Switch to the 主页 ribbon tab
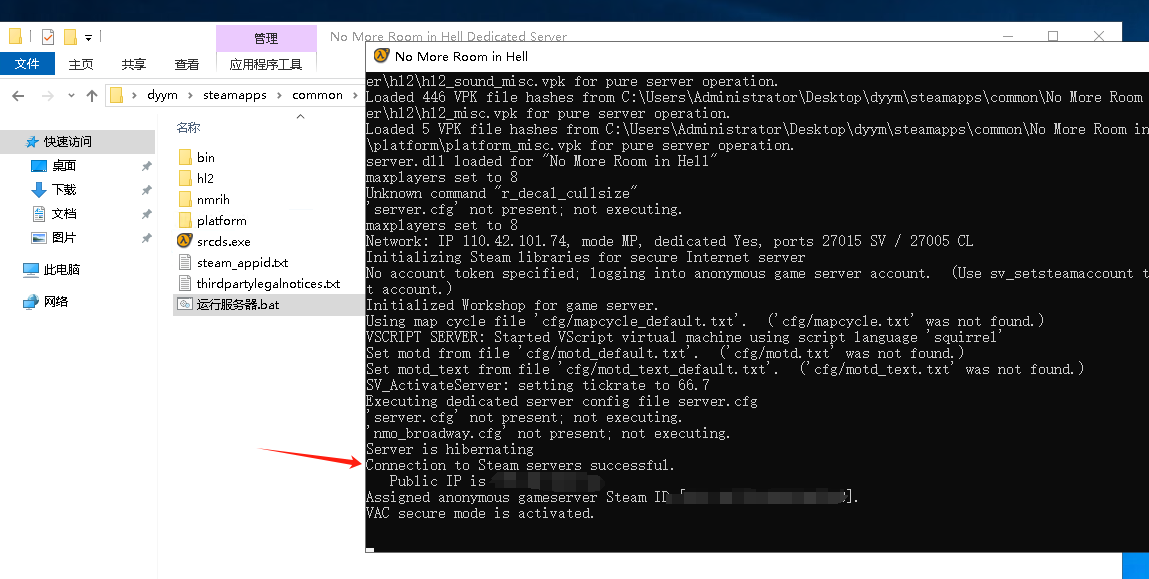The image size is (1149, 579). coord(81,64)
